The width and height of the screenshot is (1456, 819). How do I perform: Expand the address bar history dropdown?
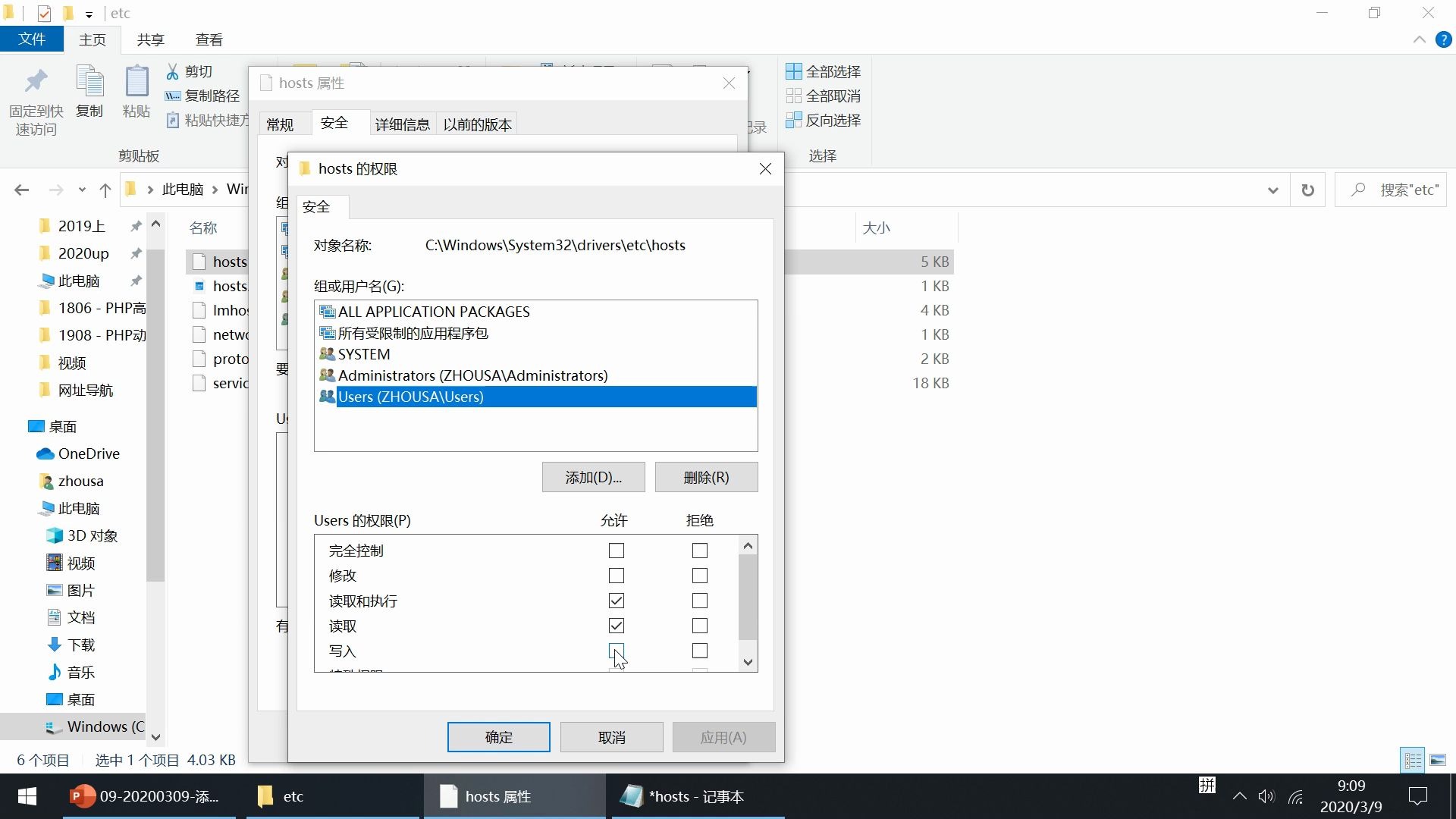[x=1273, y=190]
